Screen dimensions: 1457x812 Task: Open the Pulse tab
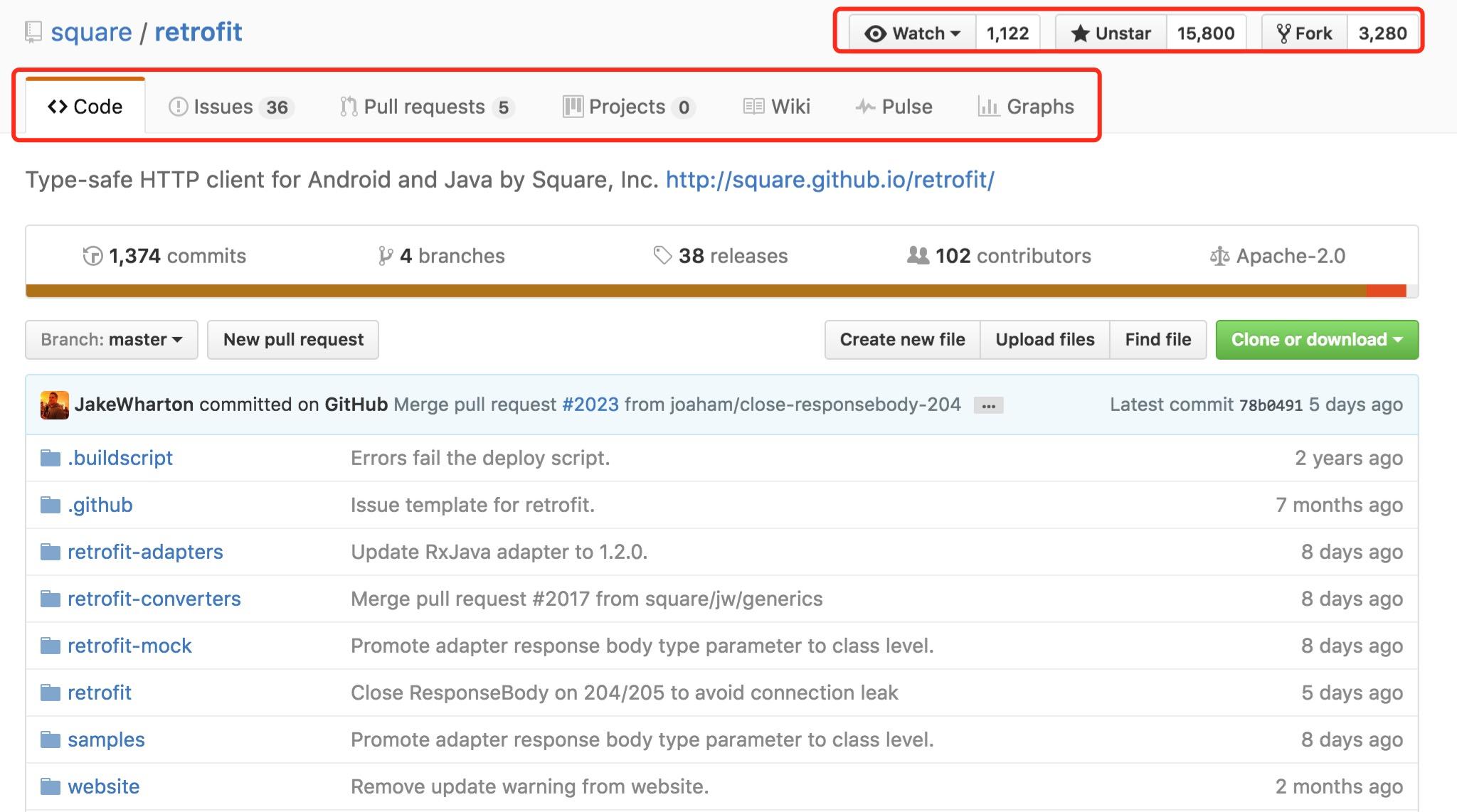(x=894, y=106)
